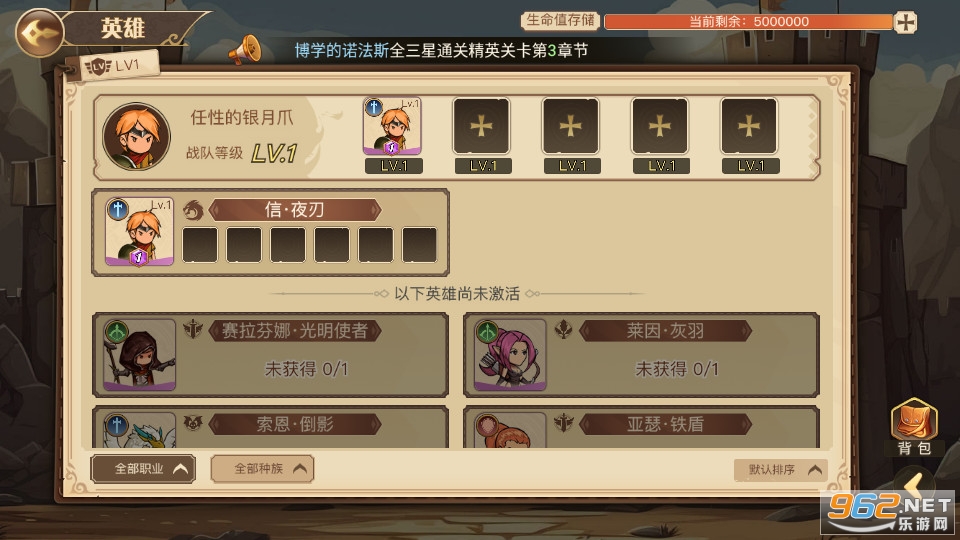Open the 赛拉芬娜·光明使者 locked hero entry
The width and height of the screenshot is (960, 540).
point(270,355)
